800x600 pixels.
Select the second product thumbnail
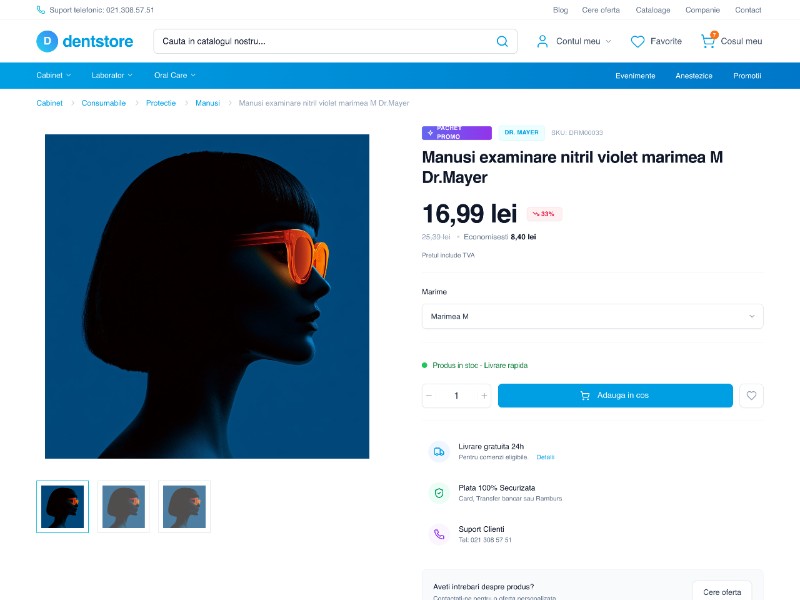[x=123, y=507]
